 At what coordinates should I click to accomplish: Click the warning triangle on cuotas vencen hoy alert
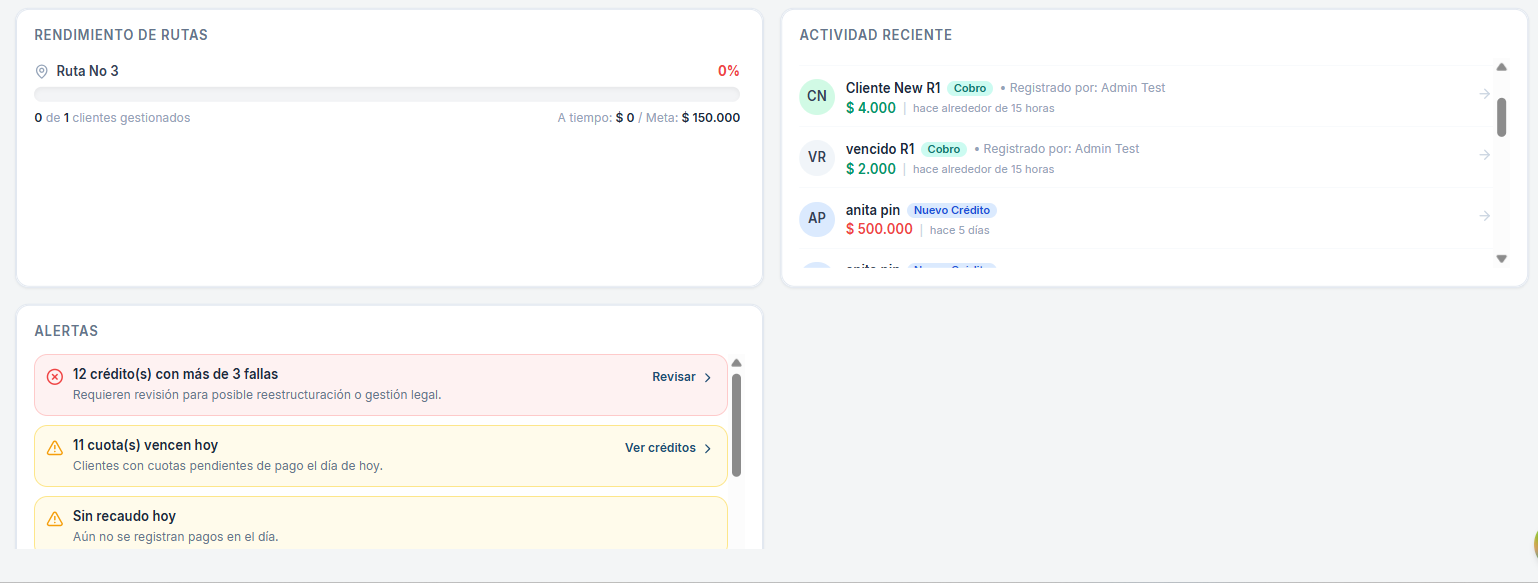(55, 447)
